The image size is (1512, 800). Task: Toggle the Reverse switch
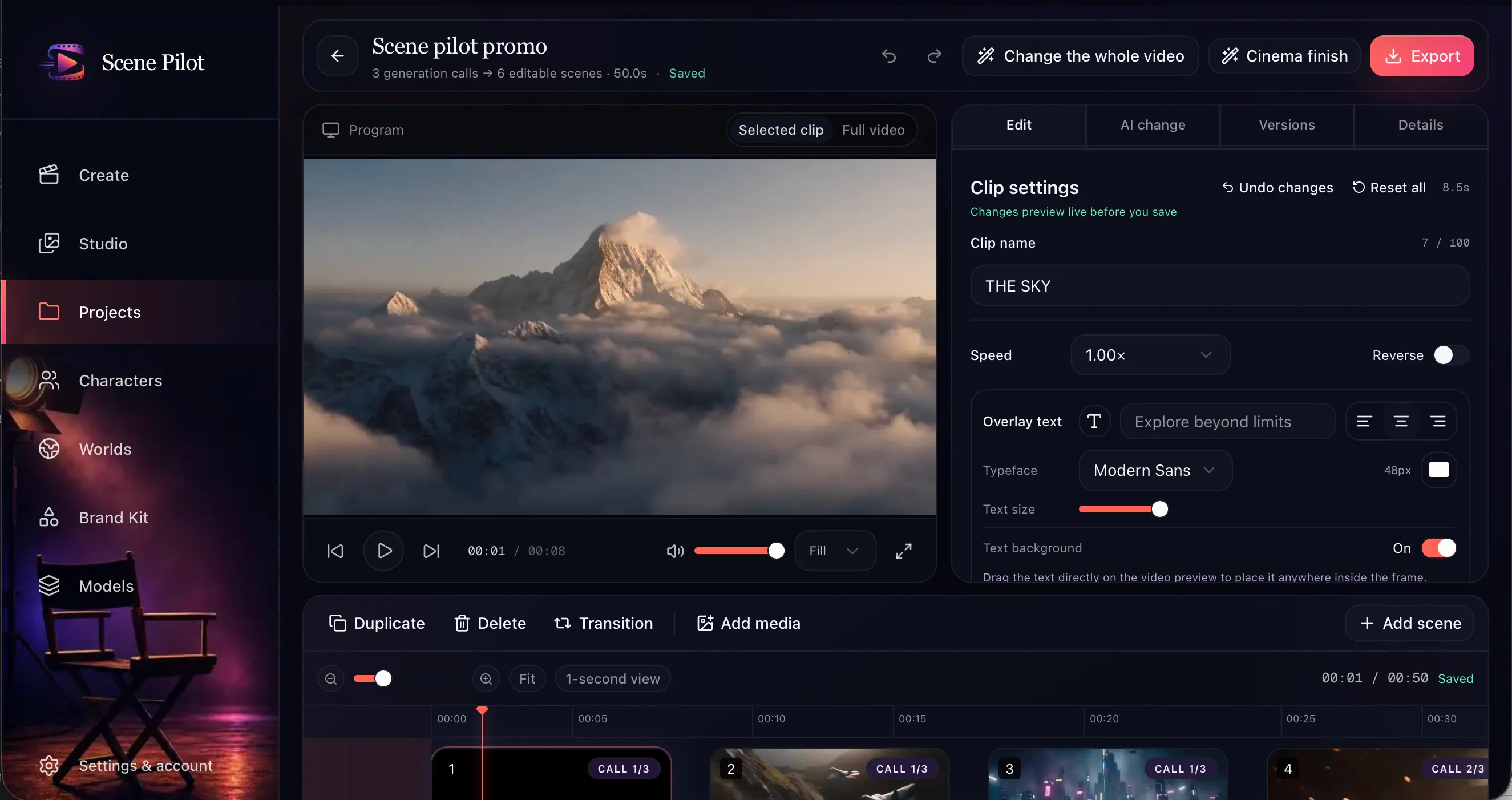[x=1450, y=355]
